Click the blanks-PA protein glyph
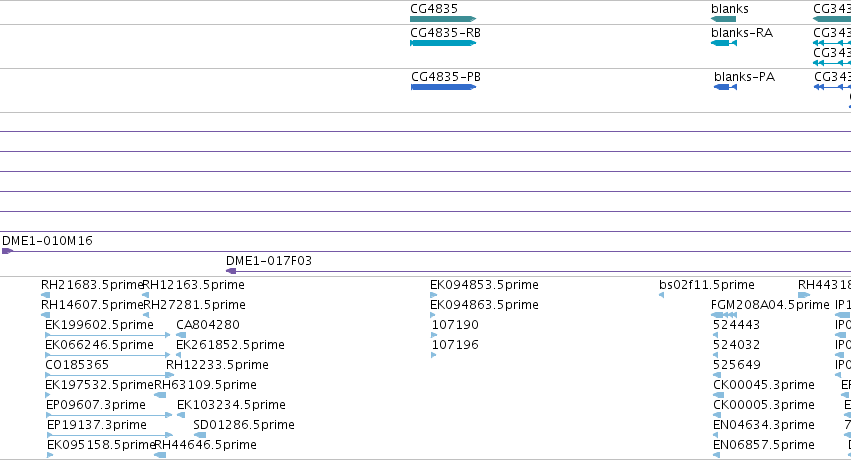851x460 pixels. 726,87
